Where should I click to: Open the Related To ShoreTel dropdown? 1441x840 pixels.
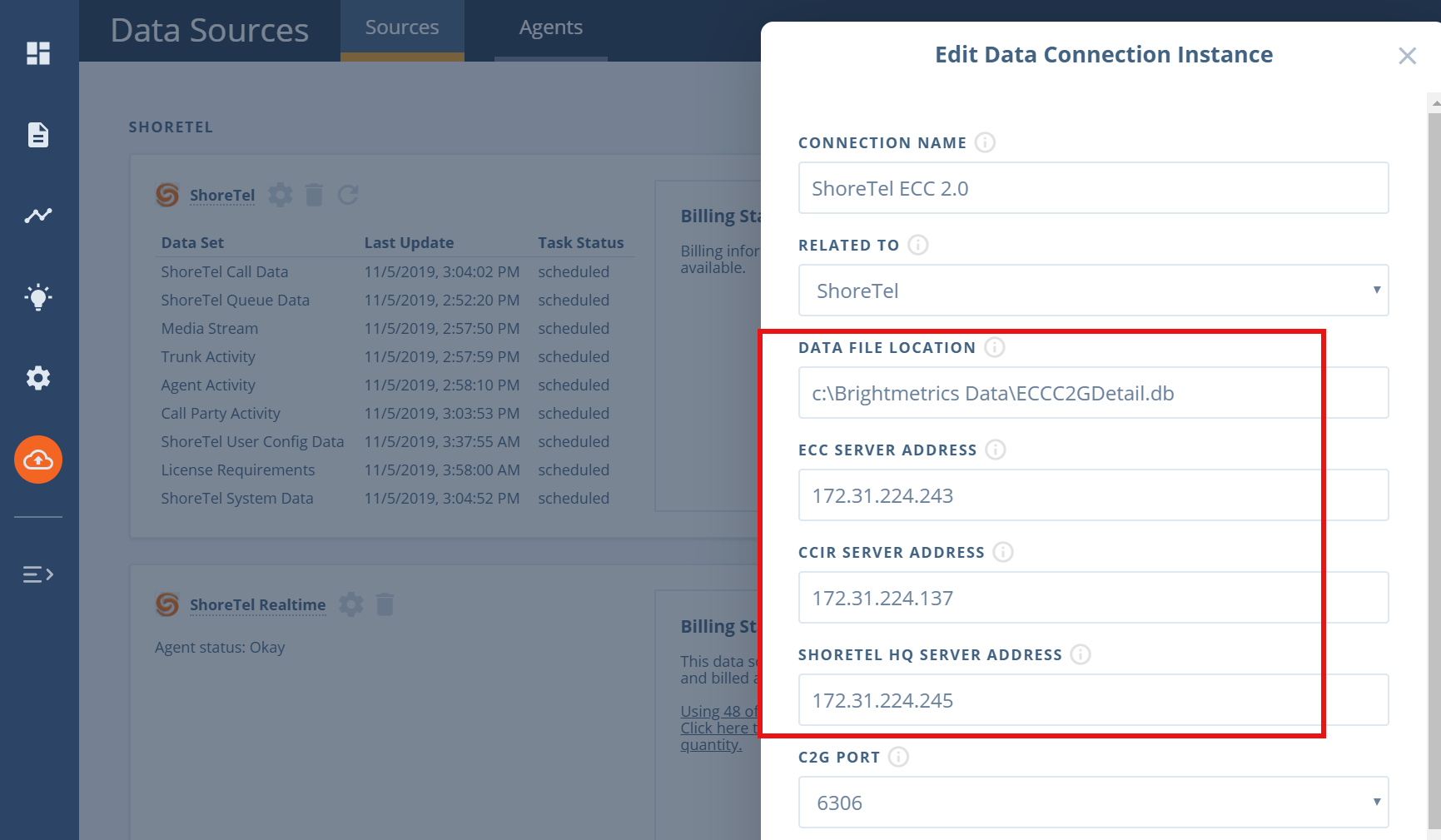tap(1093, 291)
